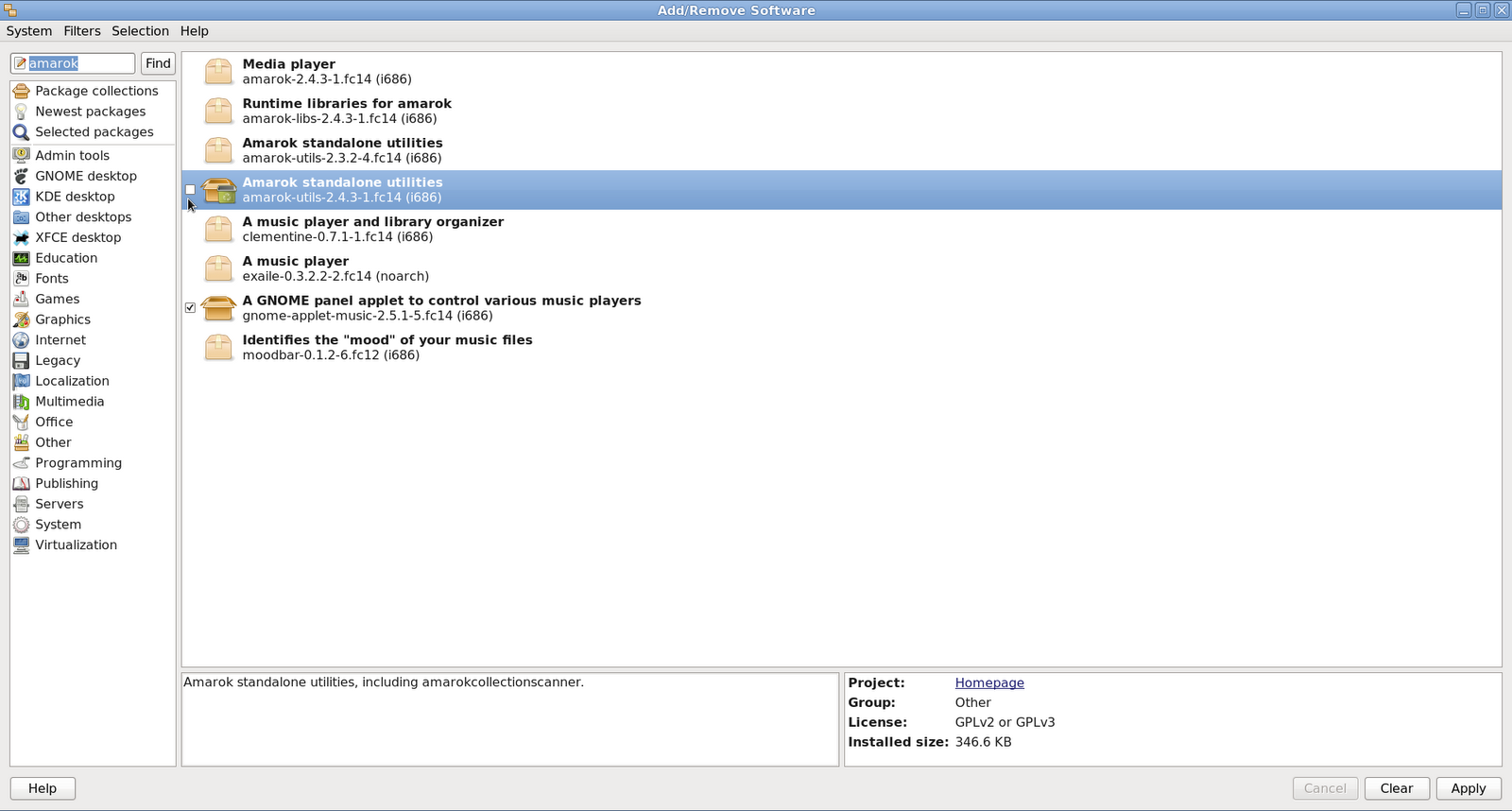Image resolution: width=1512 pixels, height=811 pixels.
Task: Open the Games category icon
Action: (21, 299)
